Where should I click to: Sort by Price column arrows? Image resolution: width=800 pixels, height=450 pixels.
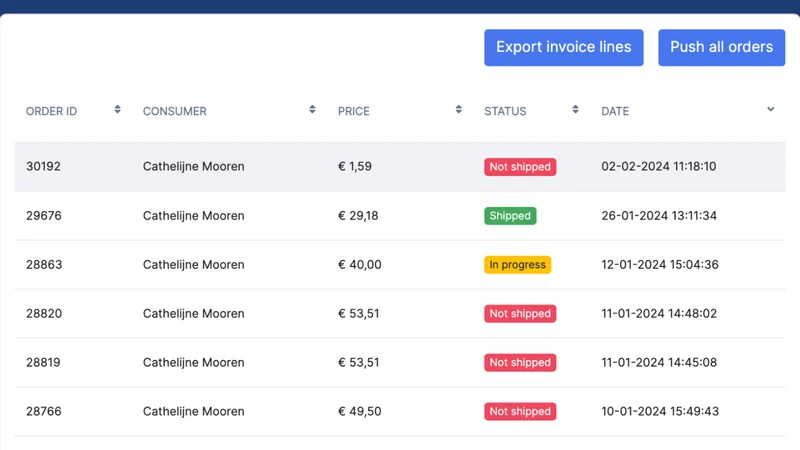coord(459,109)
